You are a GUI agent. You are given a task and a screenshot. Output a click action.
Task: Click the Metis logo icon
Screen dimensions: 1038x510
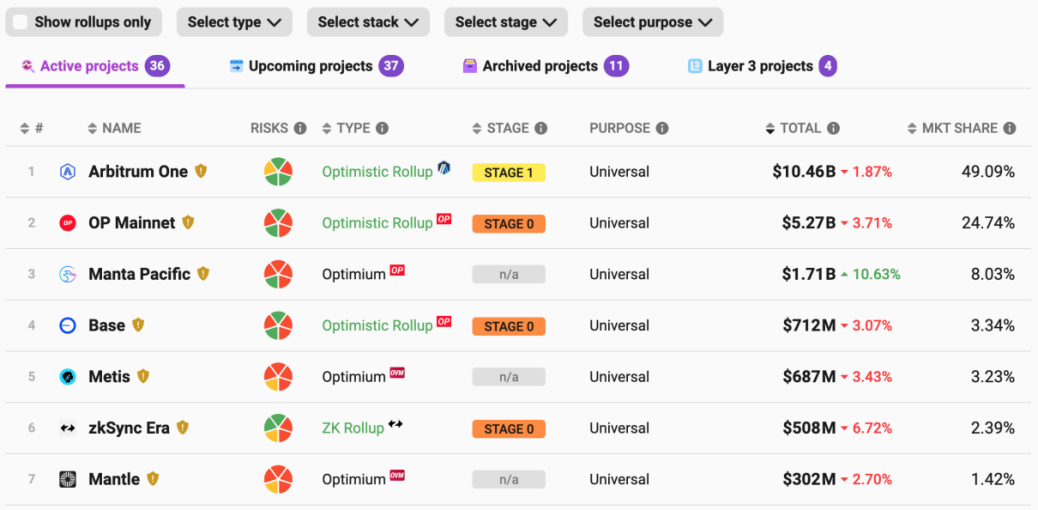point(68,377)
